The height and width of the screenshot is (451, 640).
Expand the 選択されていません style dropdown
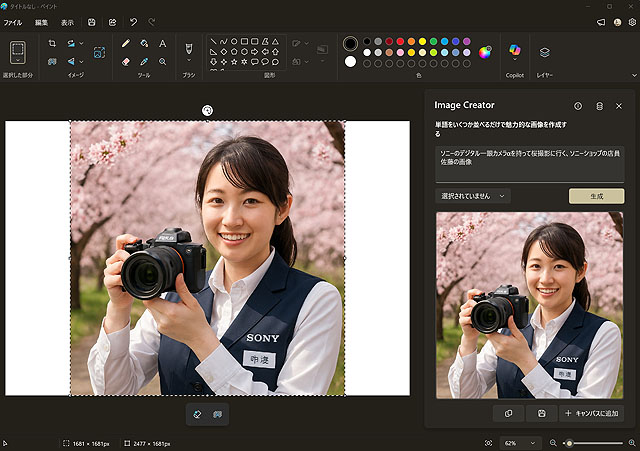point(473,196)
